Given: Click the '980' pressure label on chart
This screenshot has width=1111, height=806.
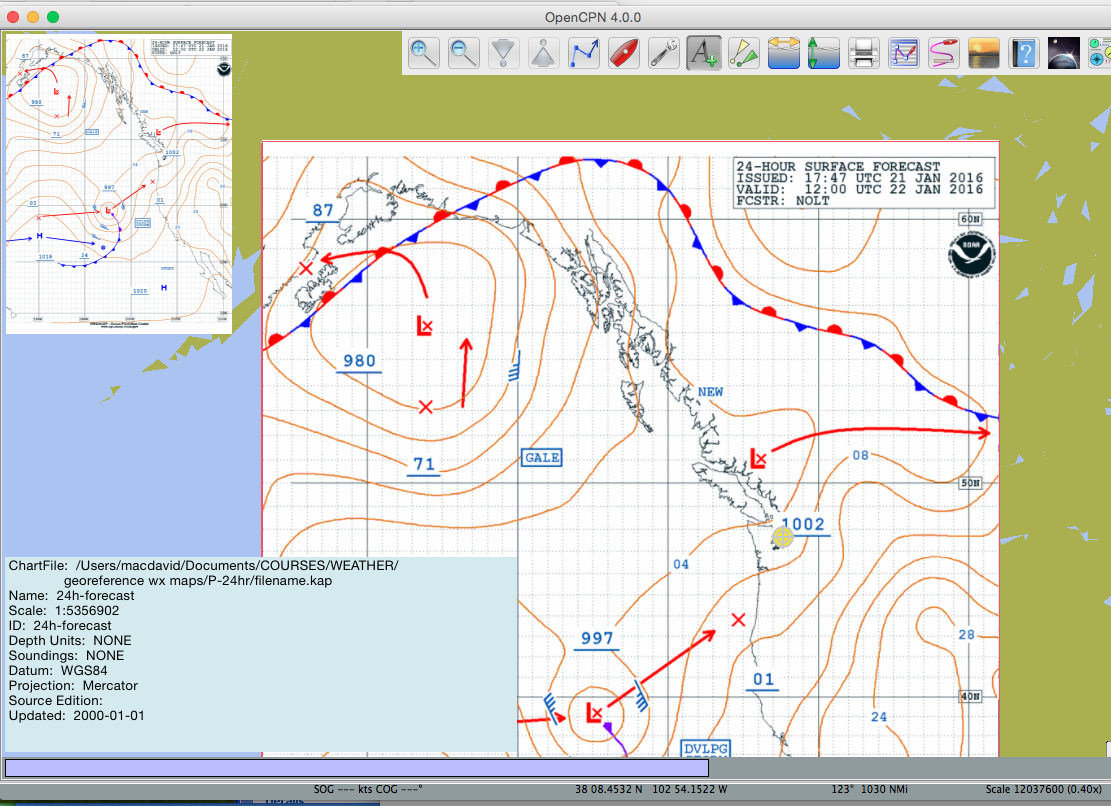Looking at the screenshot, I should [x=359, y=361].
